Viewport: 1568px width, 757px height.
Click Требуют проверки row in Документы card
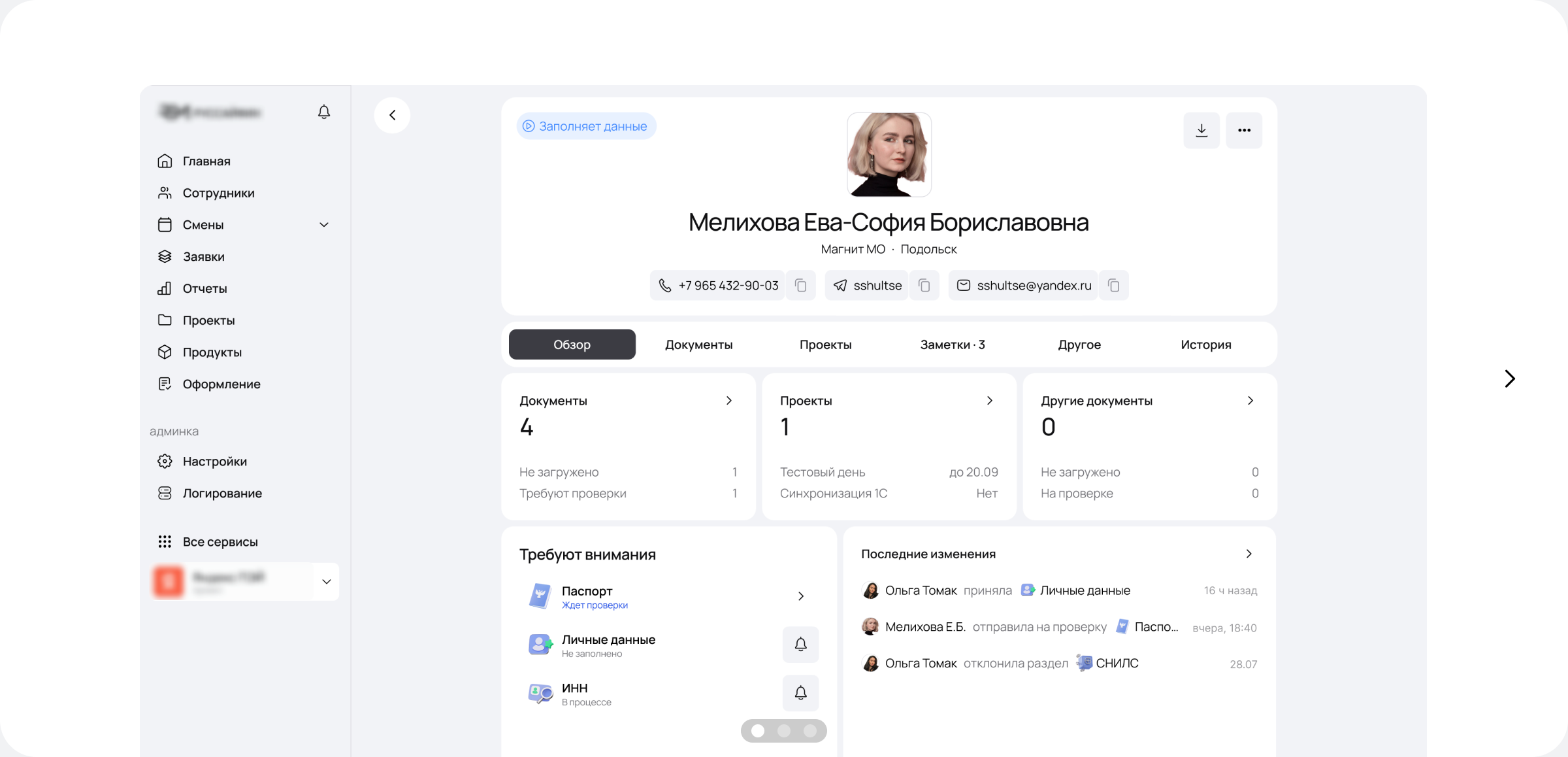pos(629,494)
